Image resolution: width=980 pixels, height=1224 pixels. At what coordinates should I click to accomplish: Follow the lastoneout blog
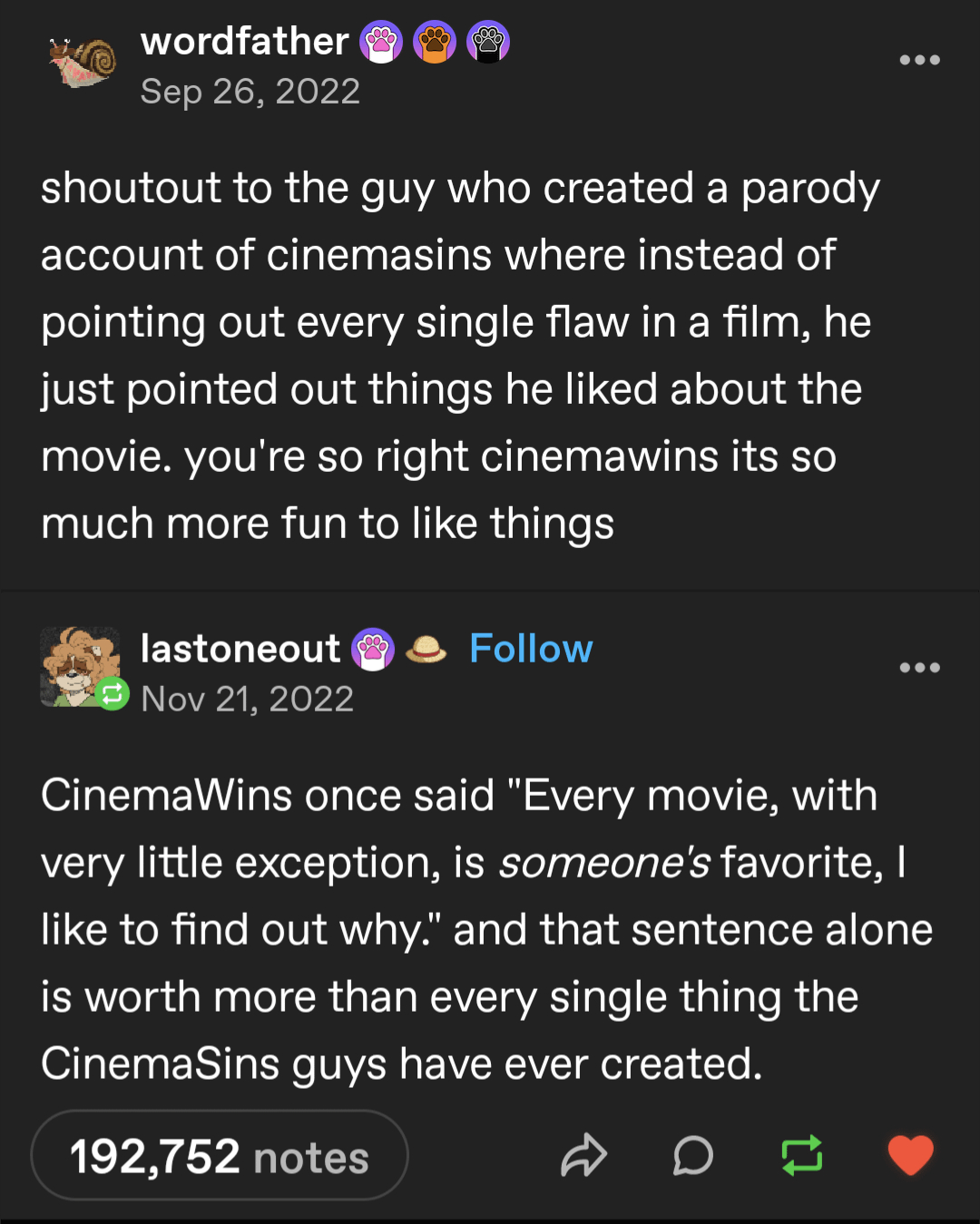[x=531, y=649]
